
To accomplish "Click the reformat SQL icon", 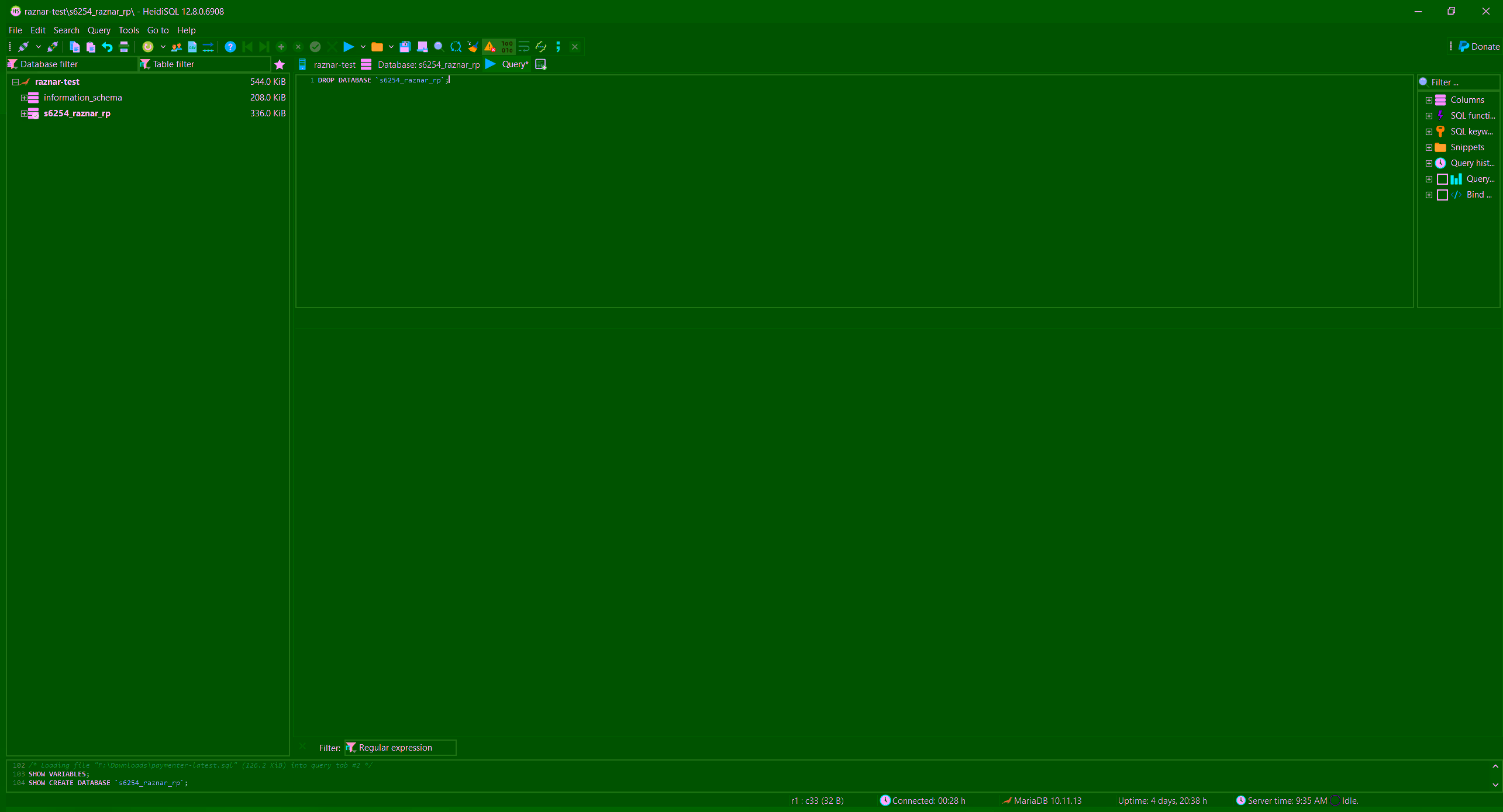I will [541, 47].
